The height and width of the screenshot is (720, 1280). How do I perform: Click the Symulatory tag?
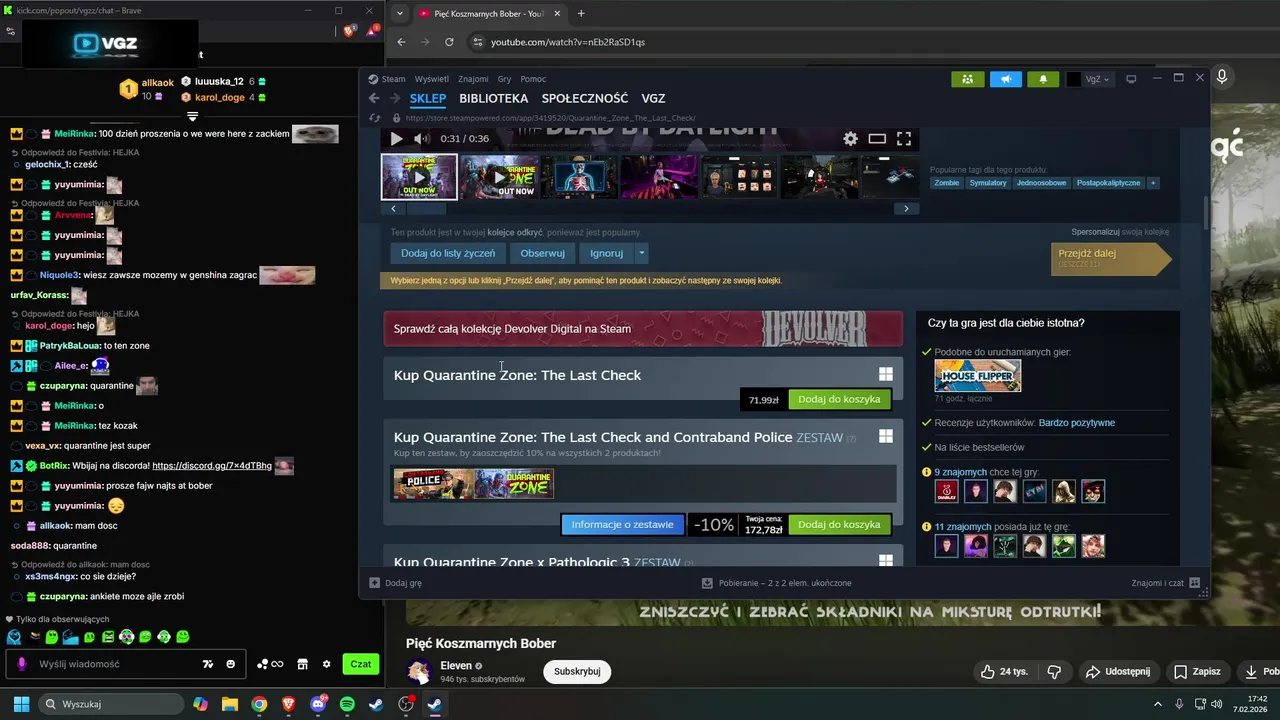point(988,183)
